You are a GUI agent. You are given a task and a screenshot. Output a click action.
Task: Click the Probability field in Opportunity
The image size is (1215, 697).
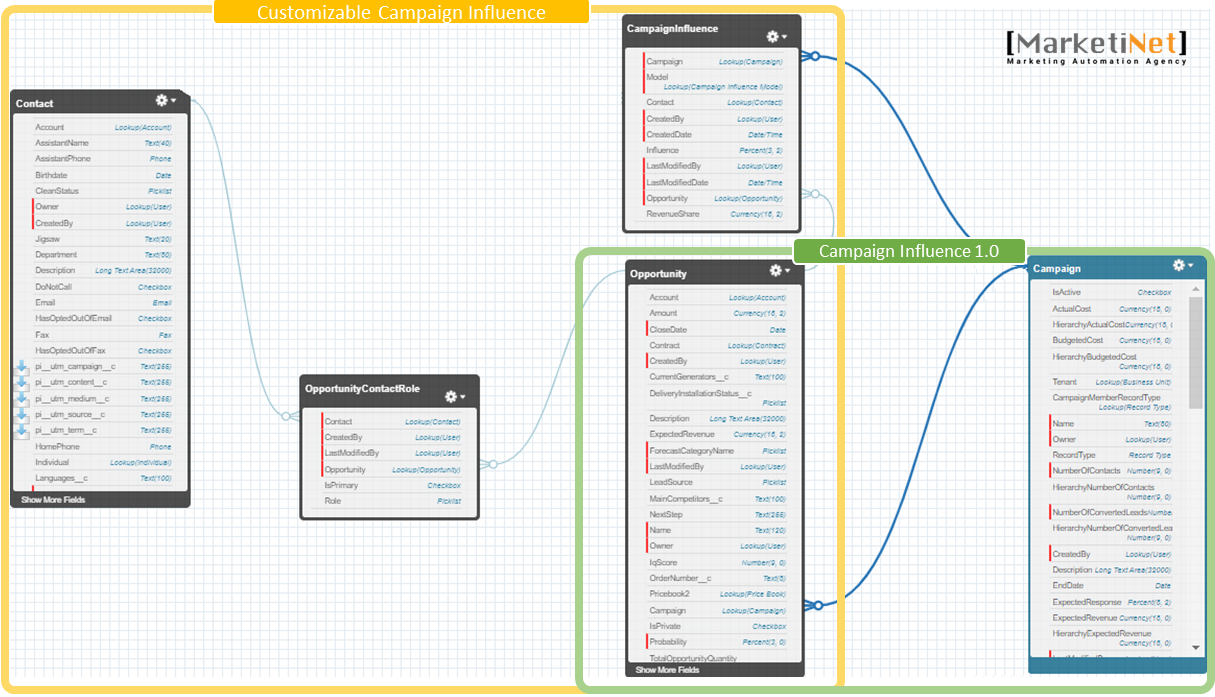(x=717, y=642)
